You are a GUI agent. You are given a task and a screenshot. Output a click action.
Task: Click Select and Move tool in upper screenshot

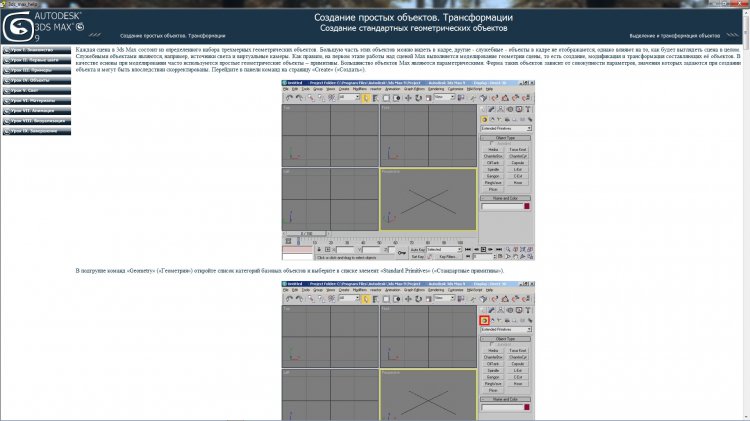point(408,98)
